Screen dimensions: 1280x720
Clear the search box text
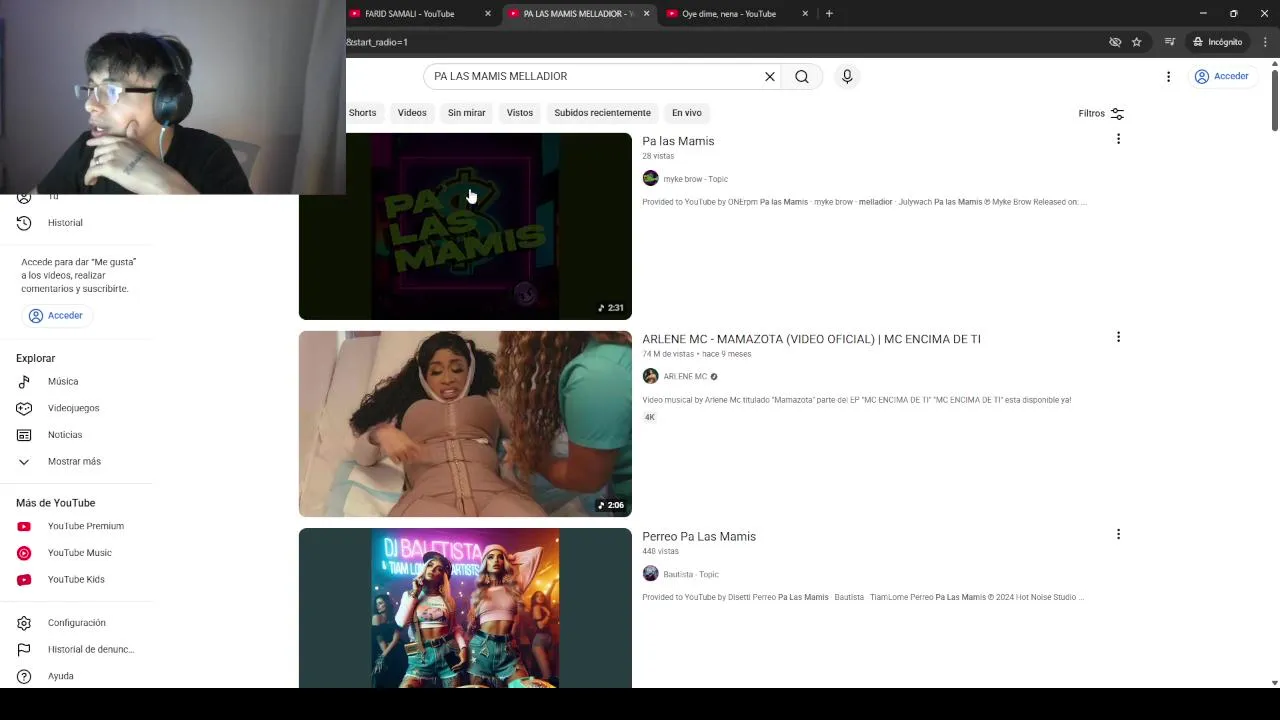click(x=770, y=76)
